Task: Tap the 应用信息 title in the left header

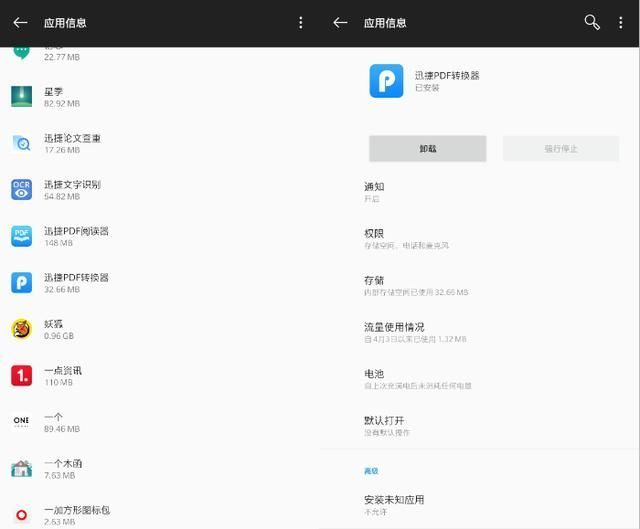Action: [65, 23]
